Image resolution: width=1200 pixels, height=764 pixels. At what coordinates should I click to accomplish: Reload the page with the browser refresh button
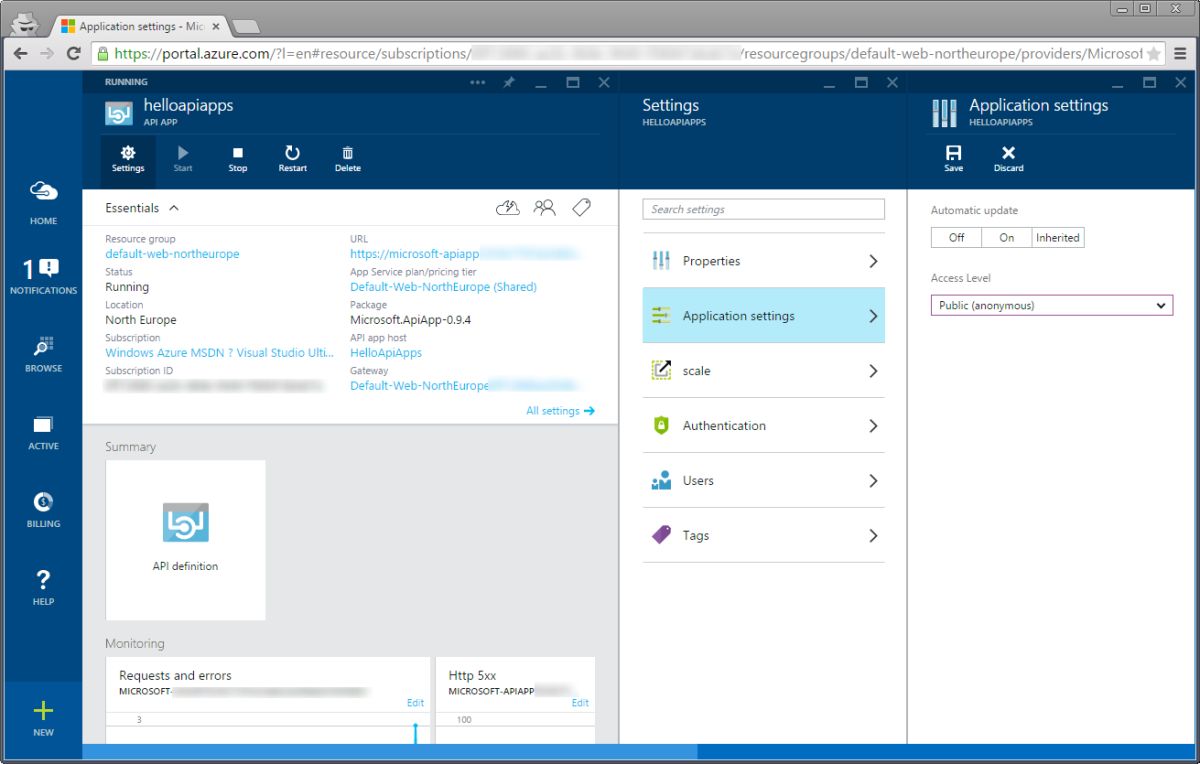click(73, 54)
